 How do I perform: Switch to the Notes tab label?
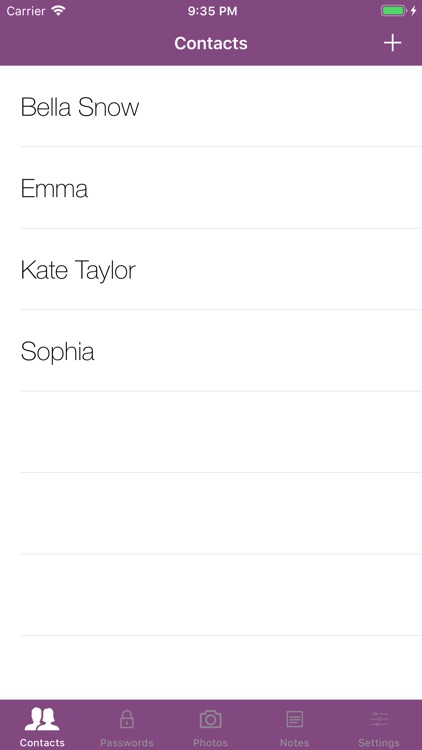[294, 743]
